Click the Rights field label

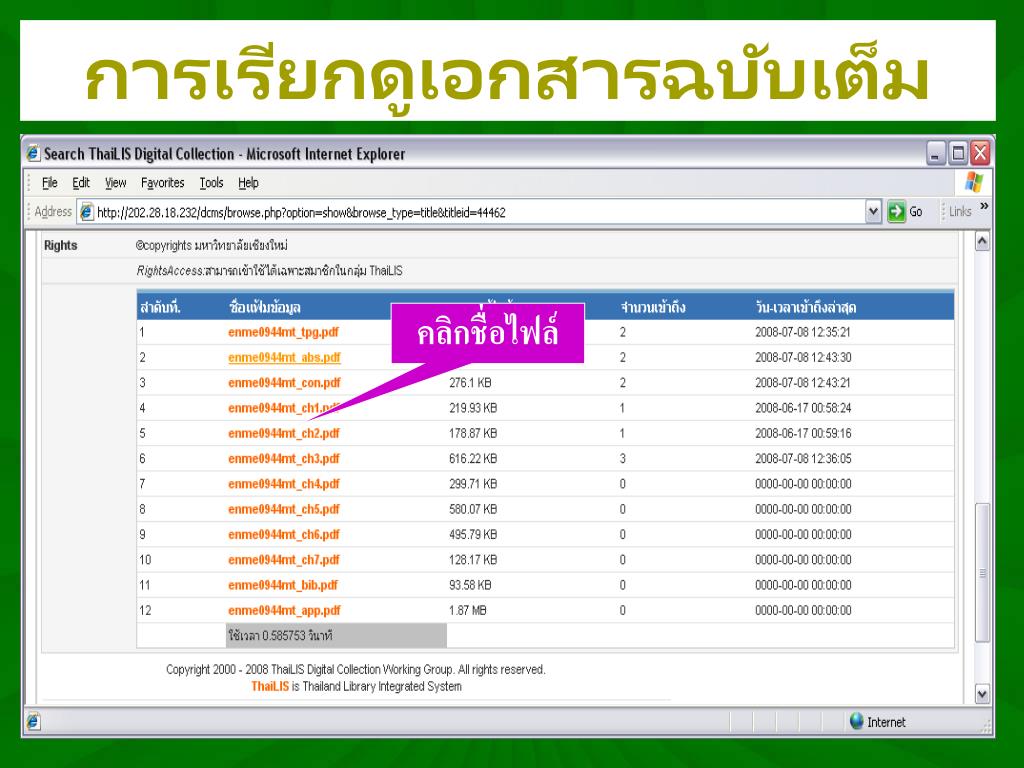coord(61,246)
